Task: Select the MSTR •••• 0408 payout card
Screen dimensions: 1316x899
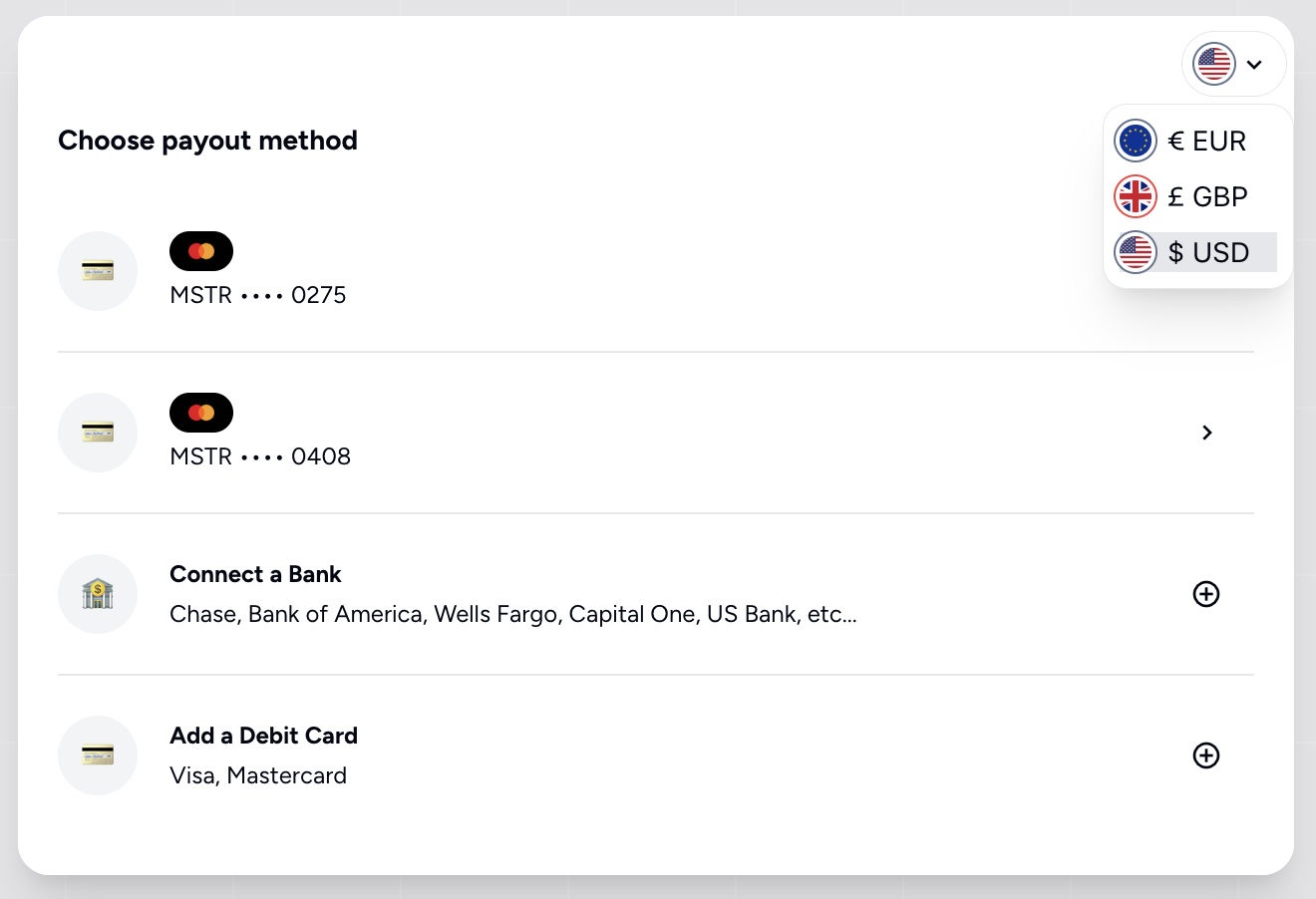Action: click(x=260, y=456)
